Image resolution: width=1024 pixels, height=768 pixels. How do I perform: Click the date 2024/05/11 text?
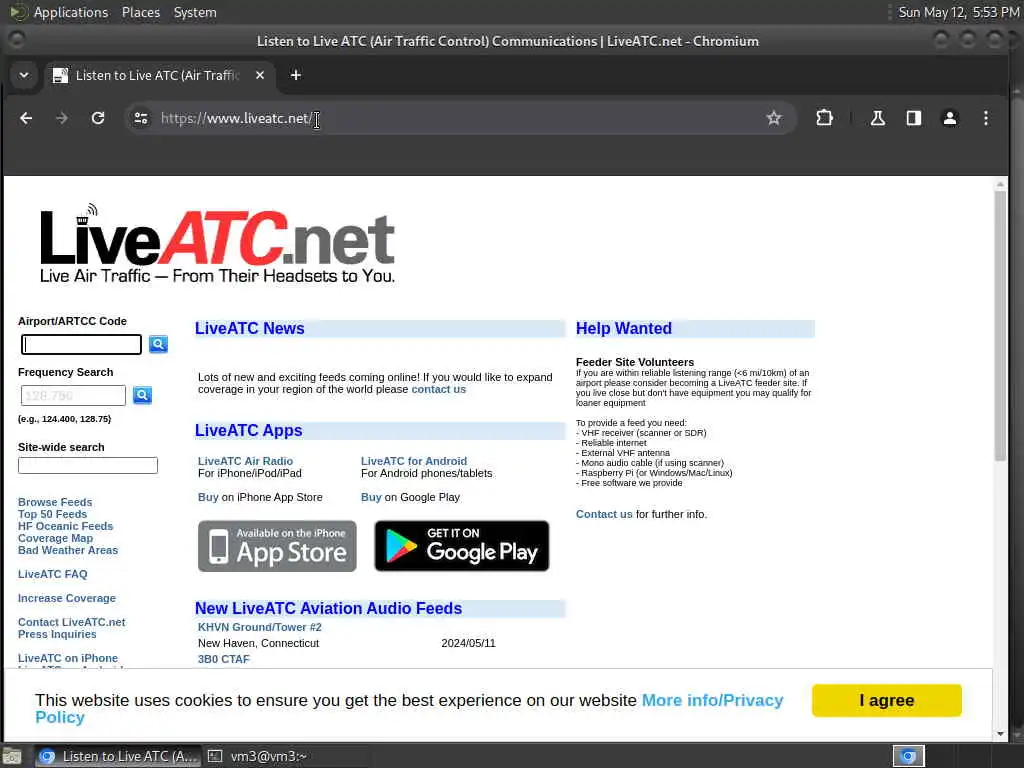pos(468,643)
